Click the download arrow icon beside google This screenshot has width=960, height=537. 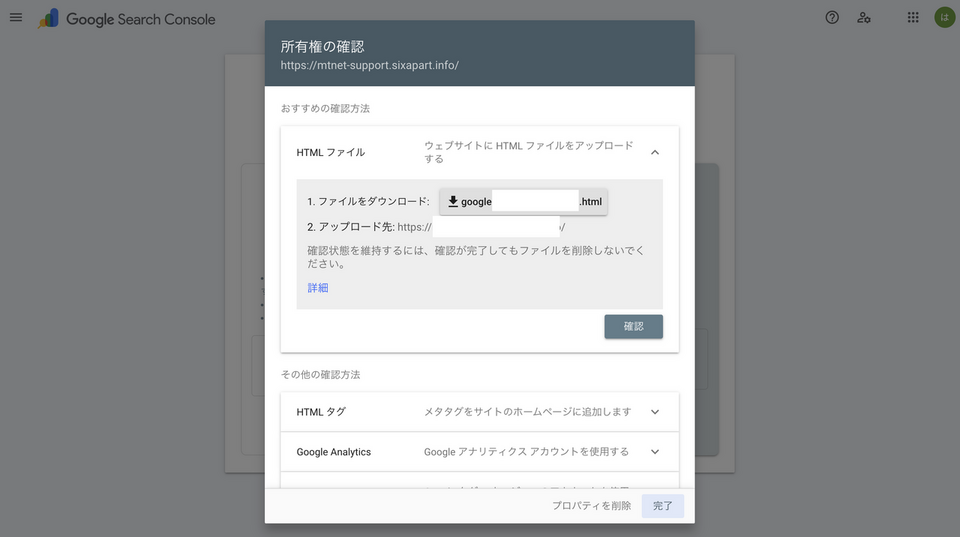[453, 201]
